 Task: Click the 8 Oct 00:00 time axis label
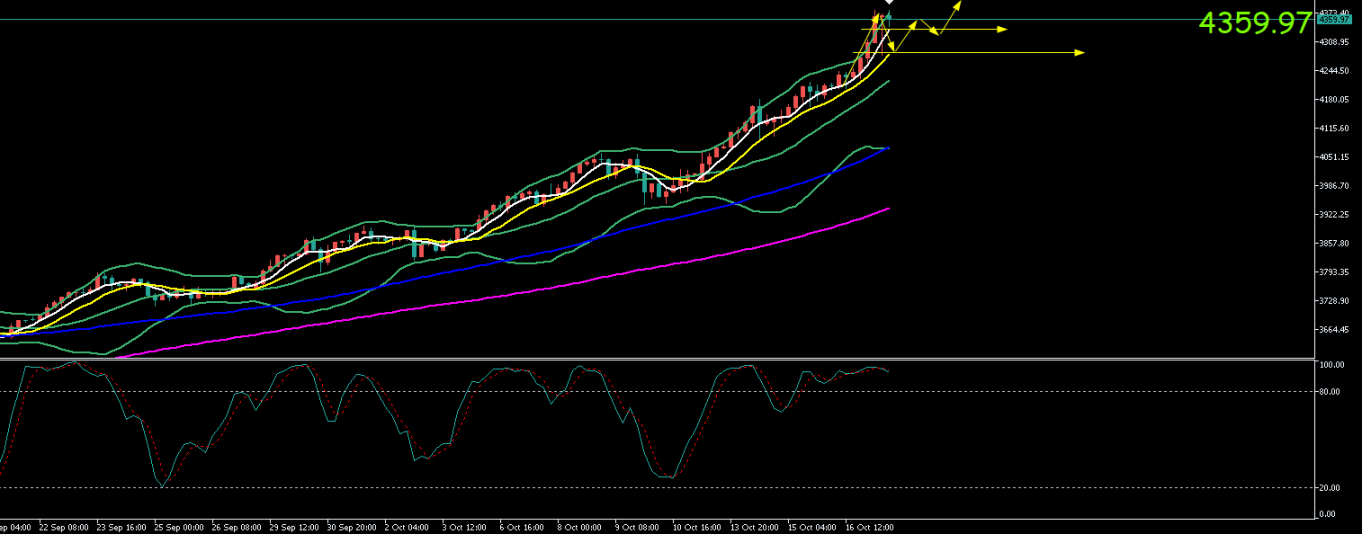578,527
